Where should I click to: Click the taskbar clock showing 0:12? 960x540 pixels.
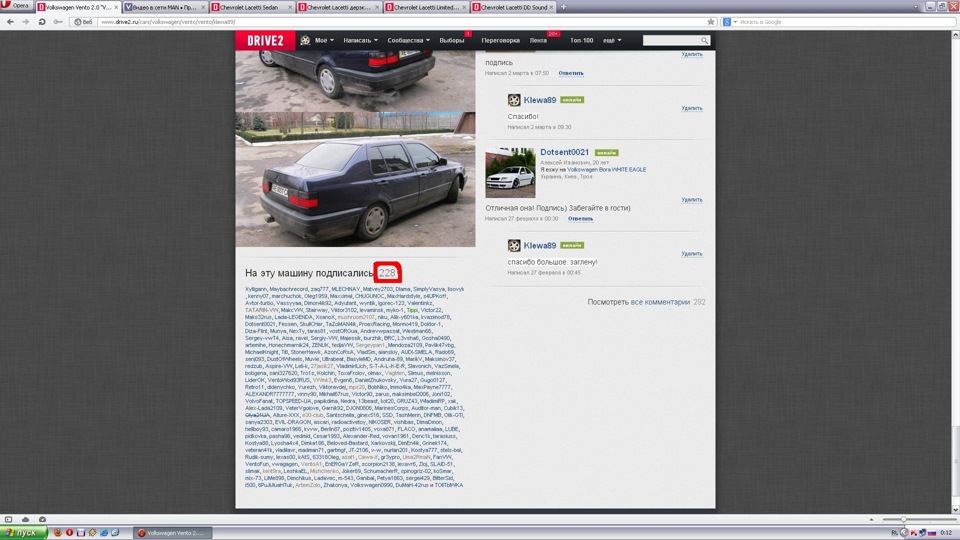946,533
